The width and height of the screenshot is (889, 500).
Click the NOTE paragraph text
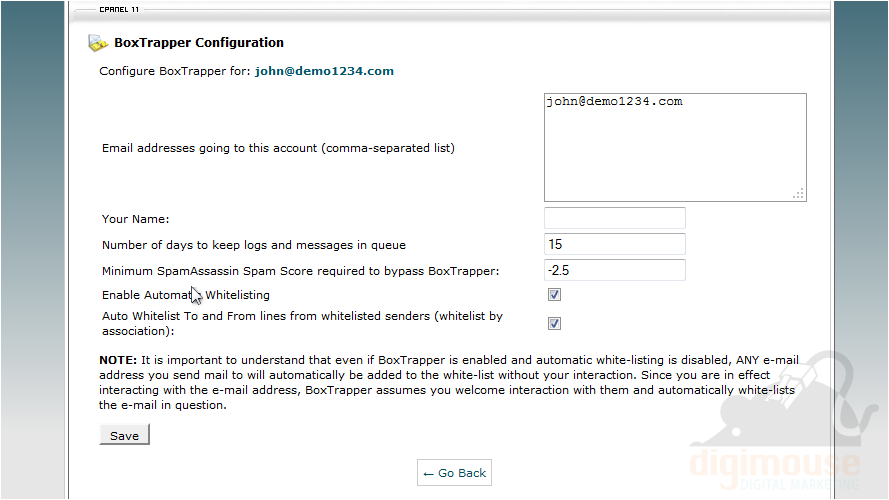pyautogui.click(x=449, y=383)
